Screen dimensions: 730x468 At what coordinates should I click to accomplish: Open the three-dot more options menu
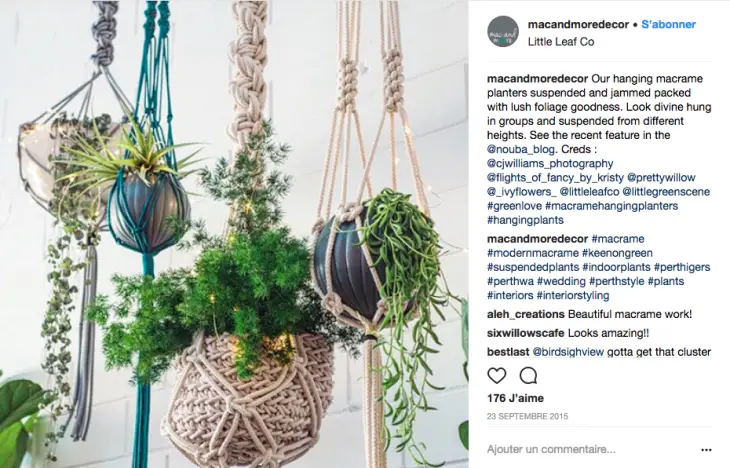(x=706, y=450)
